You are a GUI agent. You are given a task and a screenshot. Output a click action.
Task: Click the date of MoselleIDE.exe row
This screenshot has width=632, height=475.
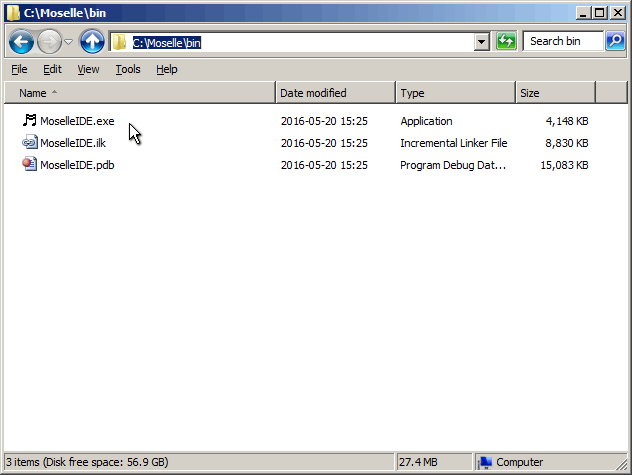(x=324, y=121)
